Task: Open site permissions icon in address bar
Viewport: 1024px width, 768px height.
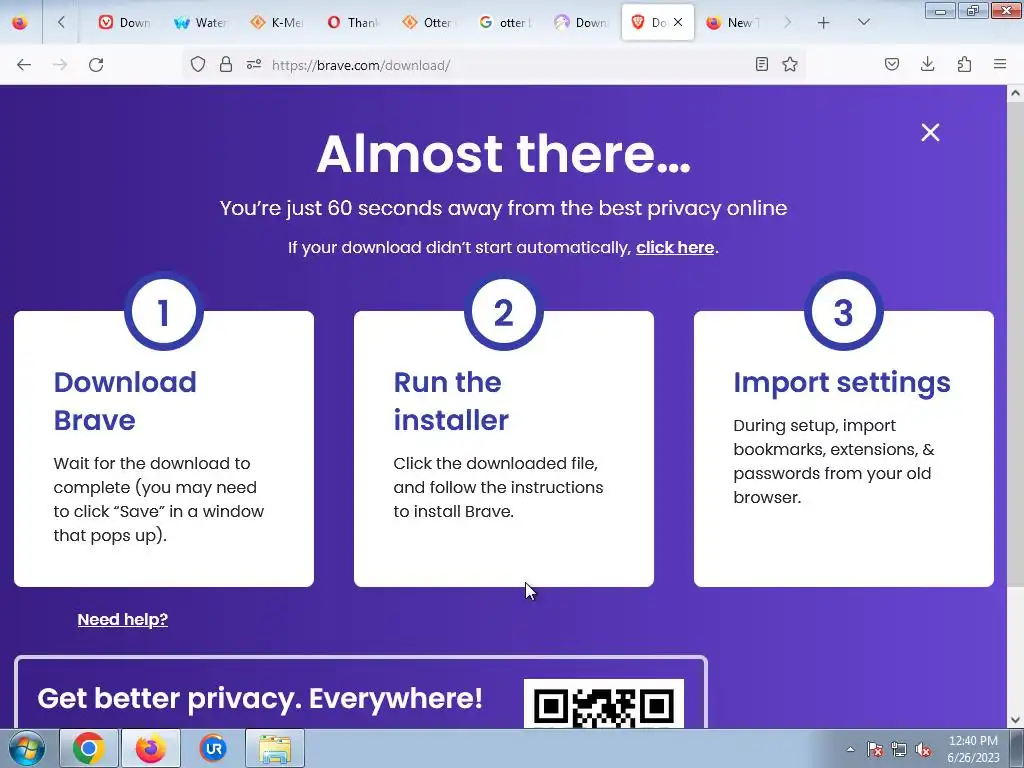Action: 254,64
